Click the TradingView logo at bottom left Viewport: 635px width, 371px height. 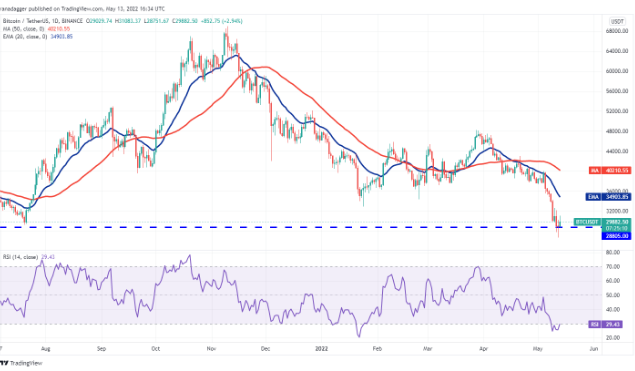(21, 363)
